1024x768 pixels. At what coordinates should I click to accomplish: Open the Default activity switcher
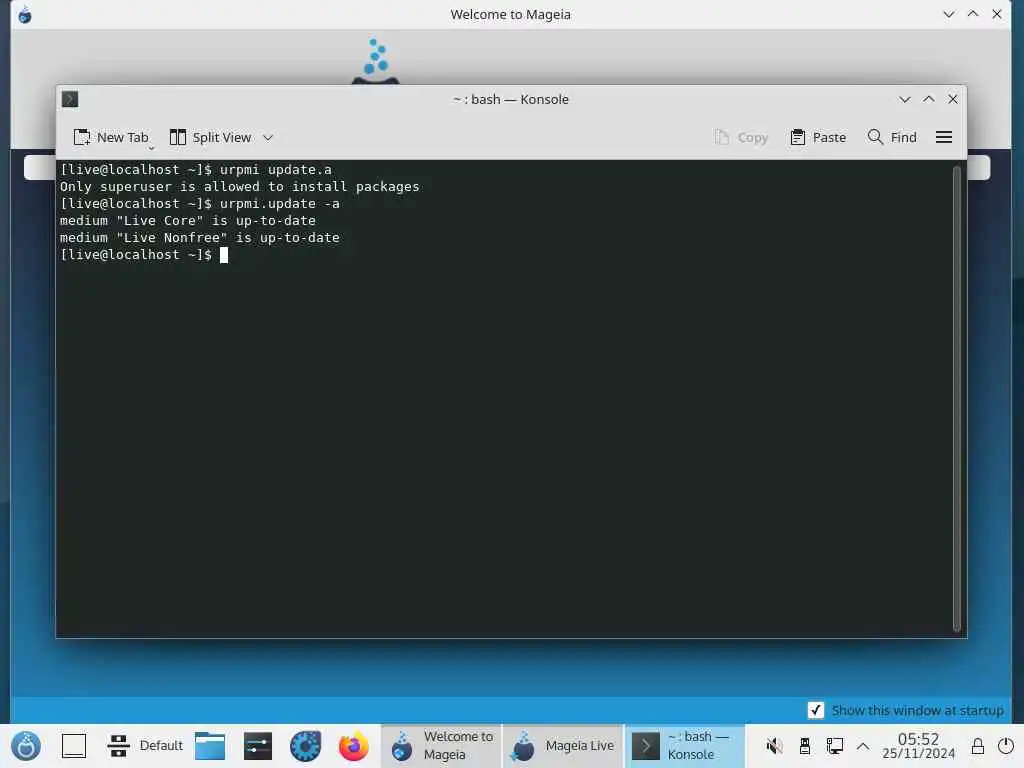click(145, 746)
